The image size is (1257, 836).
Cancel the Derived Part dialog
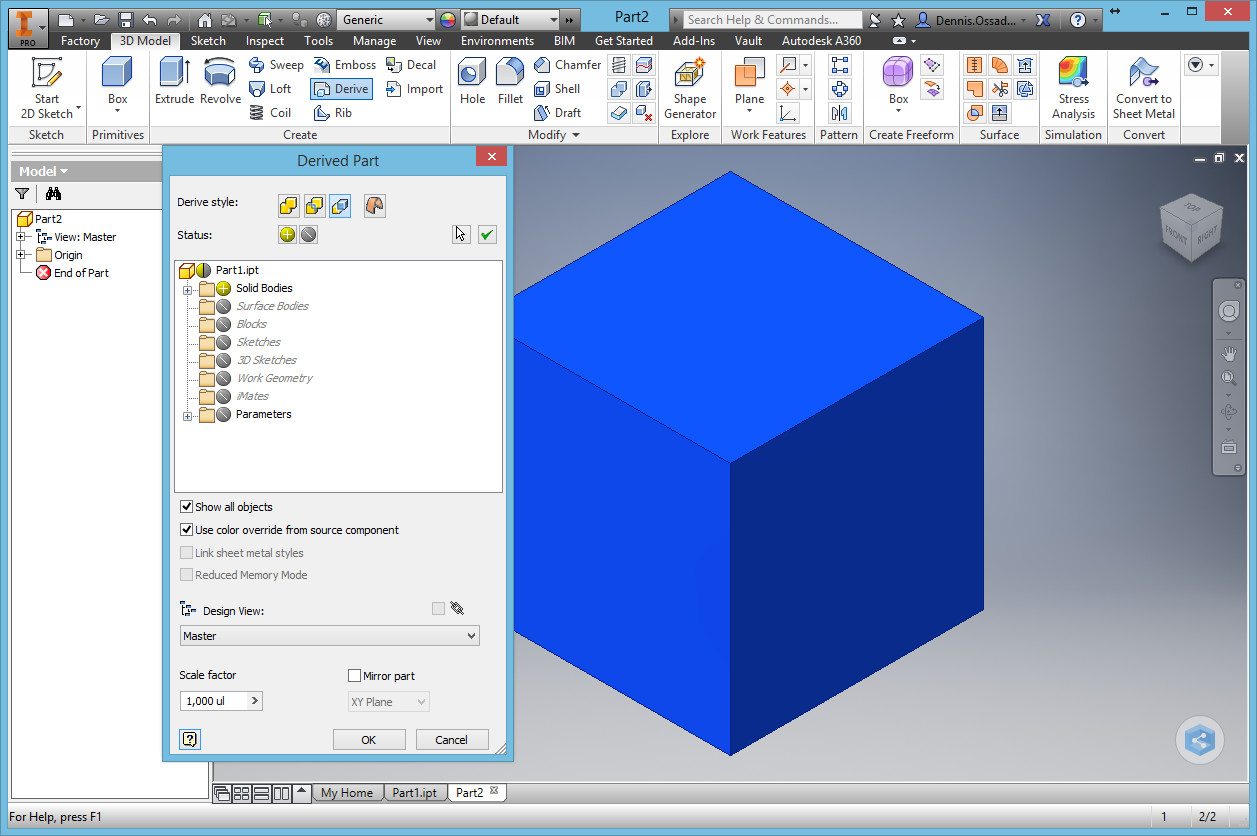pos(452,740)
